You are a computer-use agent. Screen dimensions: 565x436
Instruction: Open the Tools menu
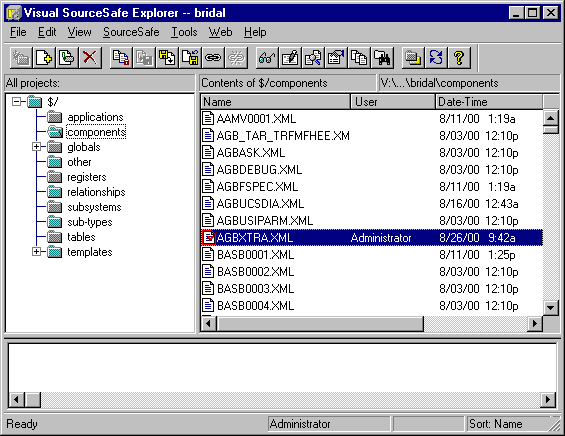184,32
